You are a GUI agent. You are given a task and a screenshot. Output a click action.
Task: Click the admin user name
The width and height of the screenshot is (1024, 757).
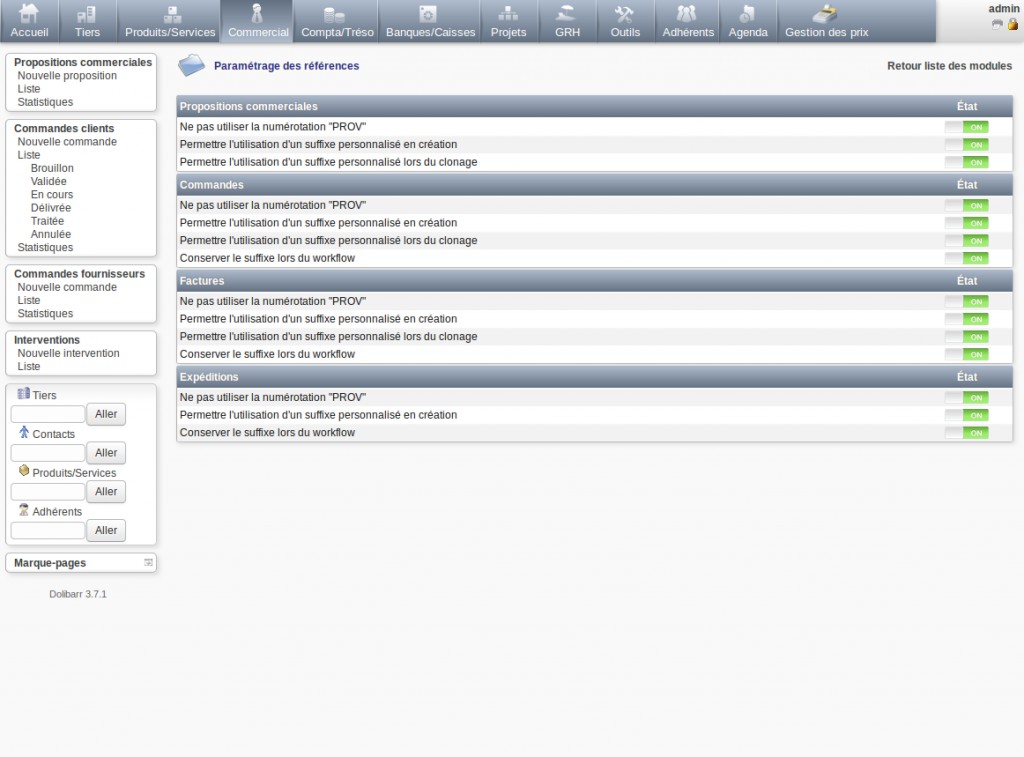coord(1003,8)
